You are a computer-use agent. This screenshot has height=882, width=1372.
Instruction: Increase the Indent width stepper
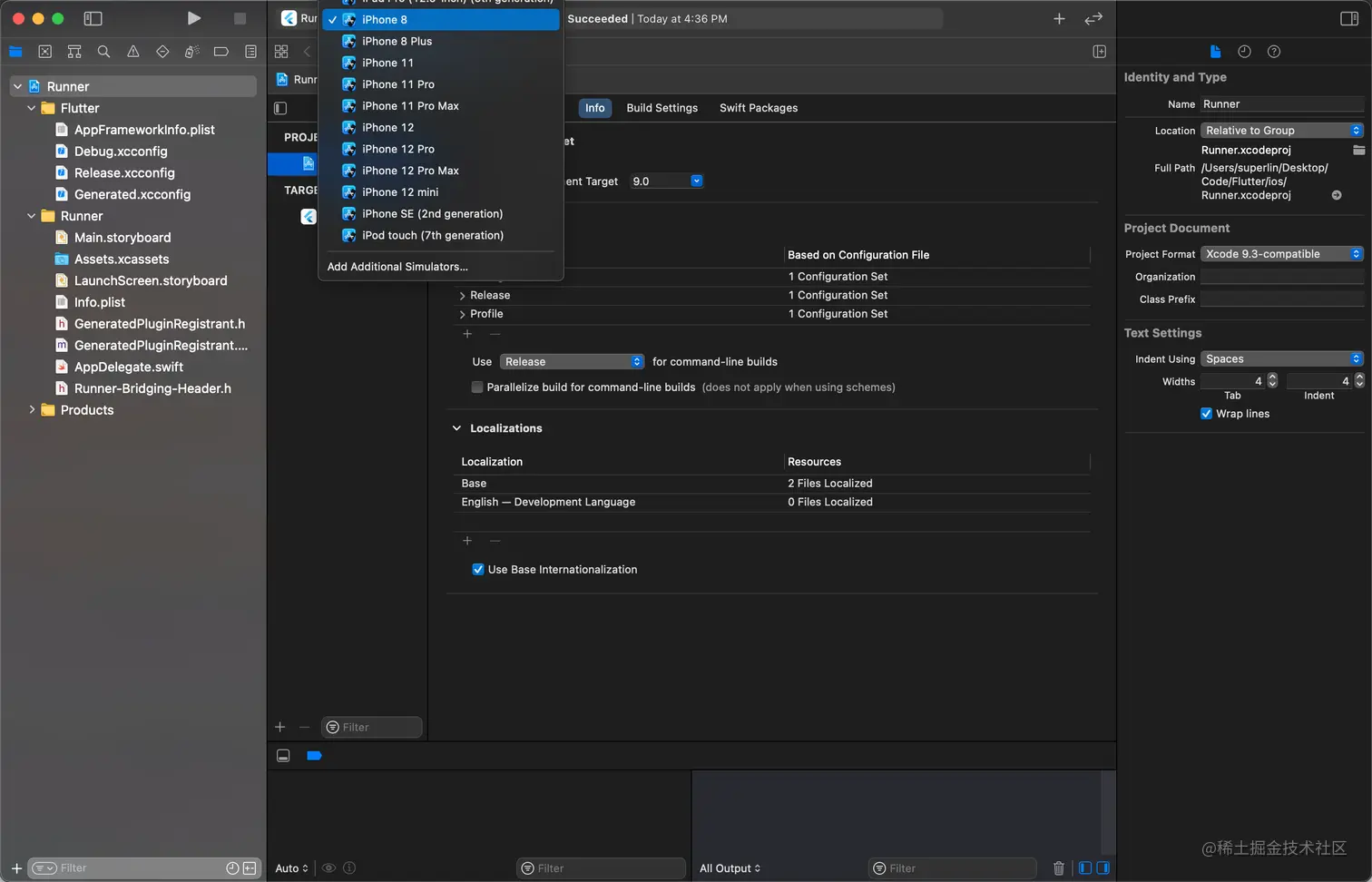coord(1359,377)
